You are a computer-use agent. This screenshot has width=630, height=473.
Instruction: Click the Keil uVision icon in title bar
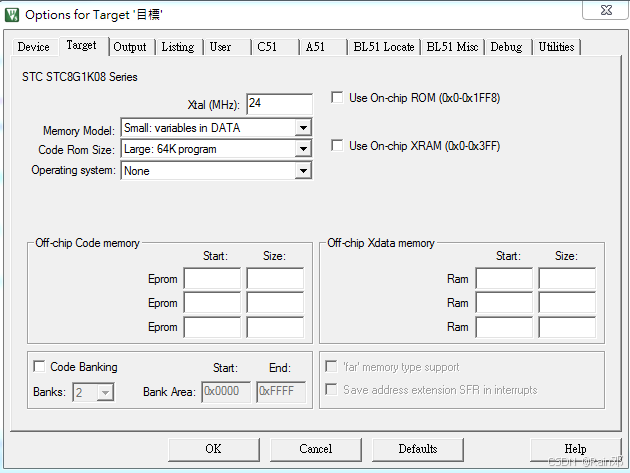tap(12, 15)
